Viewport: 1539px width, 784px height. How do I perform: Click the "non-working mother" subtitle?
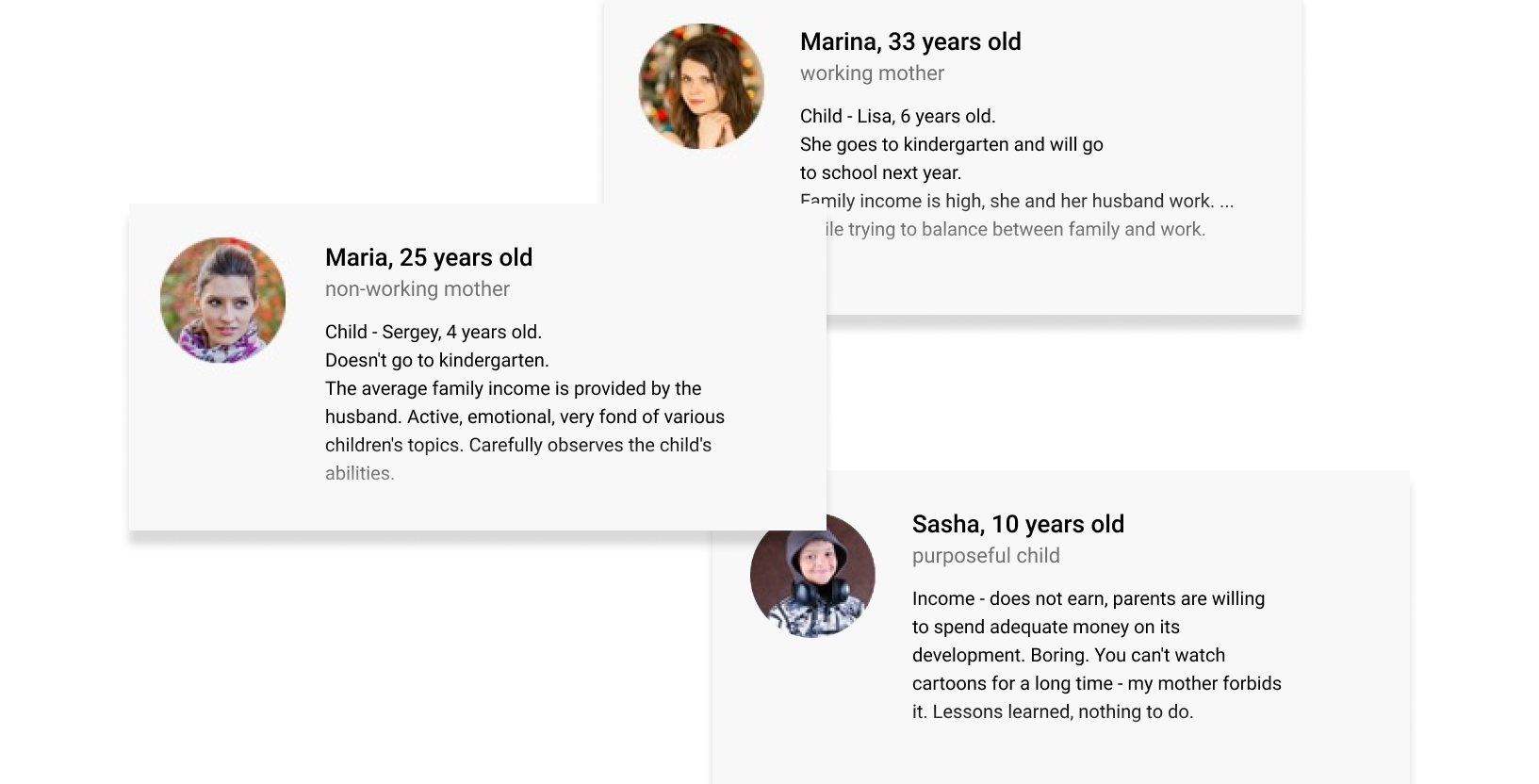(417, 289)
